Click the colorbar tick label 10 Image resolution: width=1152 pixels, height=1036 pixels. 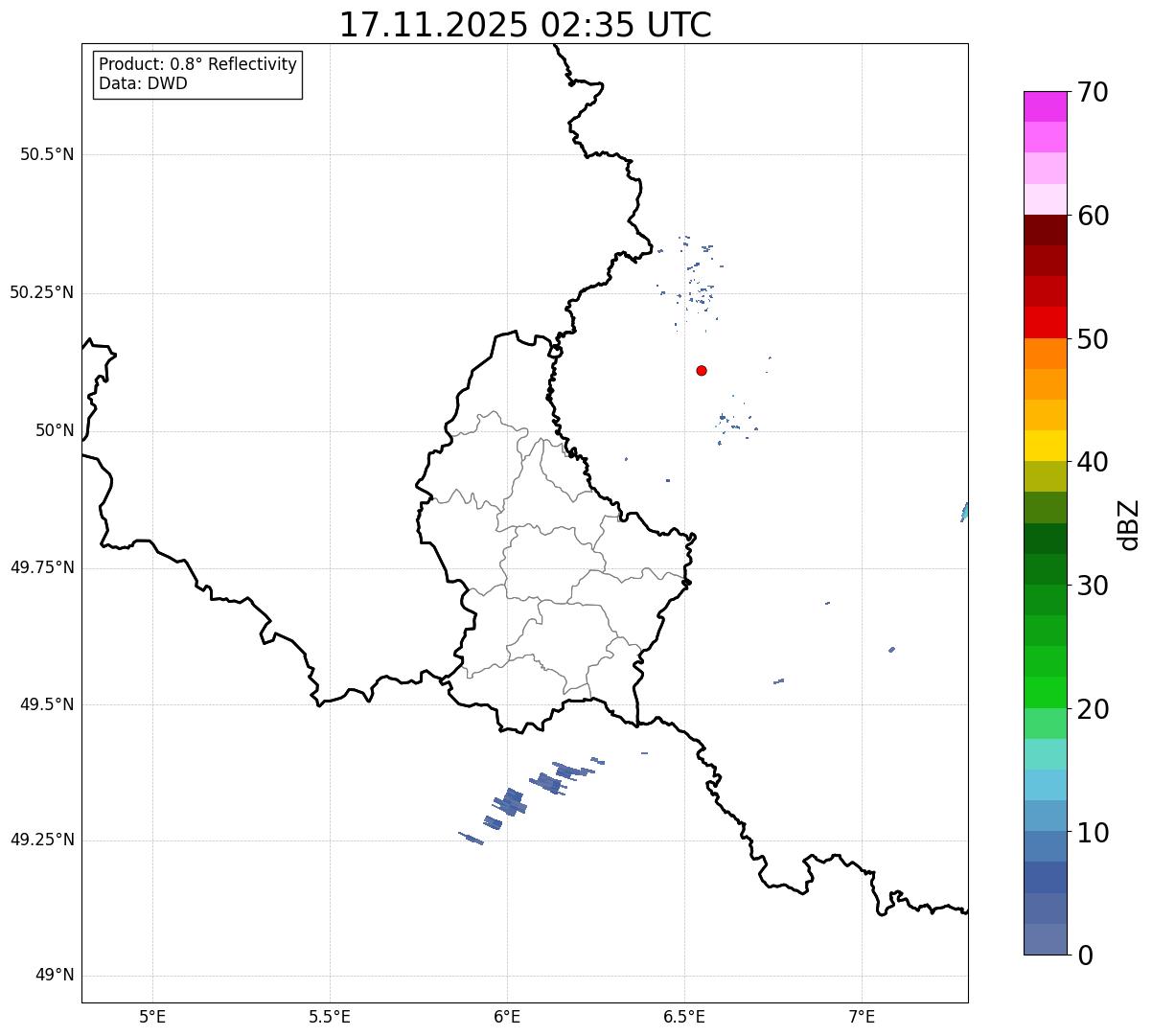pos(1093,833)
